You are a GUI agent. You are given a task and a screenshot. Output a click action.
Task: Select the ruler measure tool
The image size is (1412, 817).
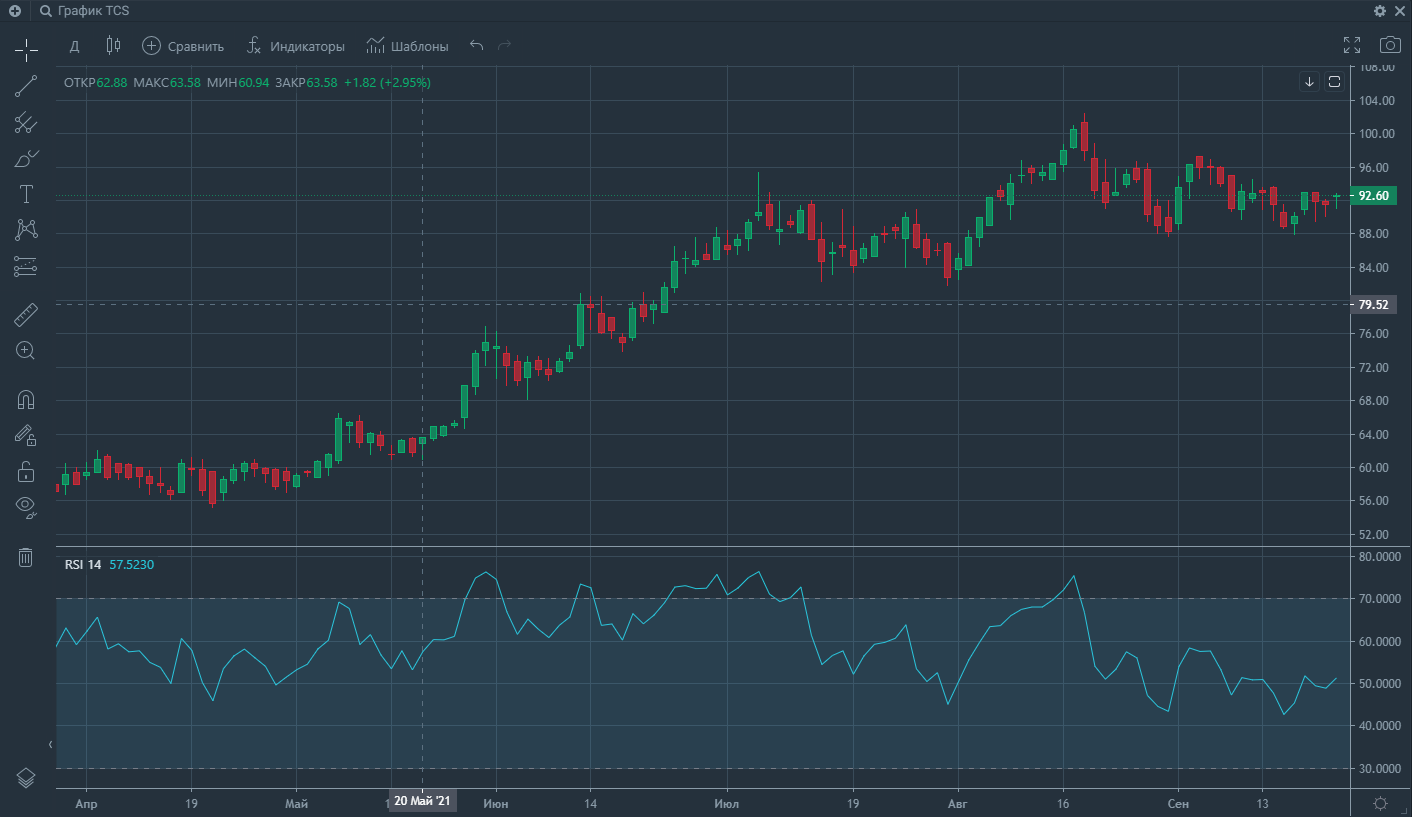(x=26, y=316)
